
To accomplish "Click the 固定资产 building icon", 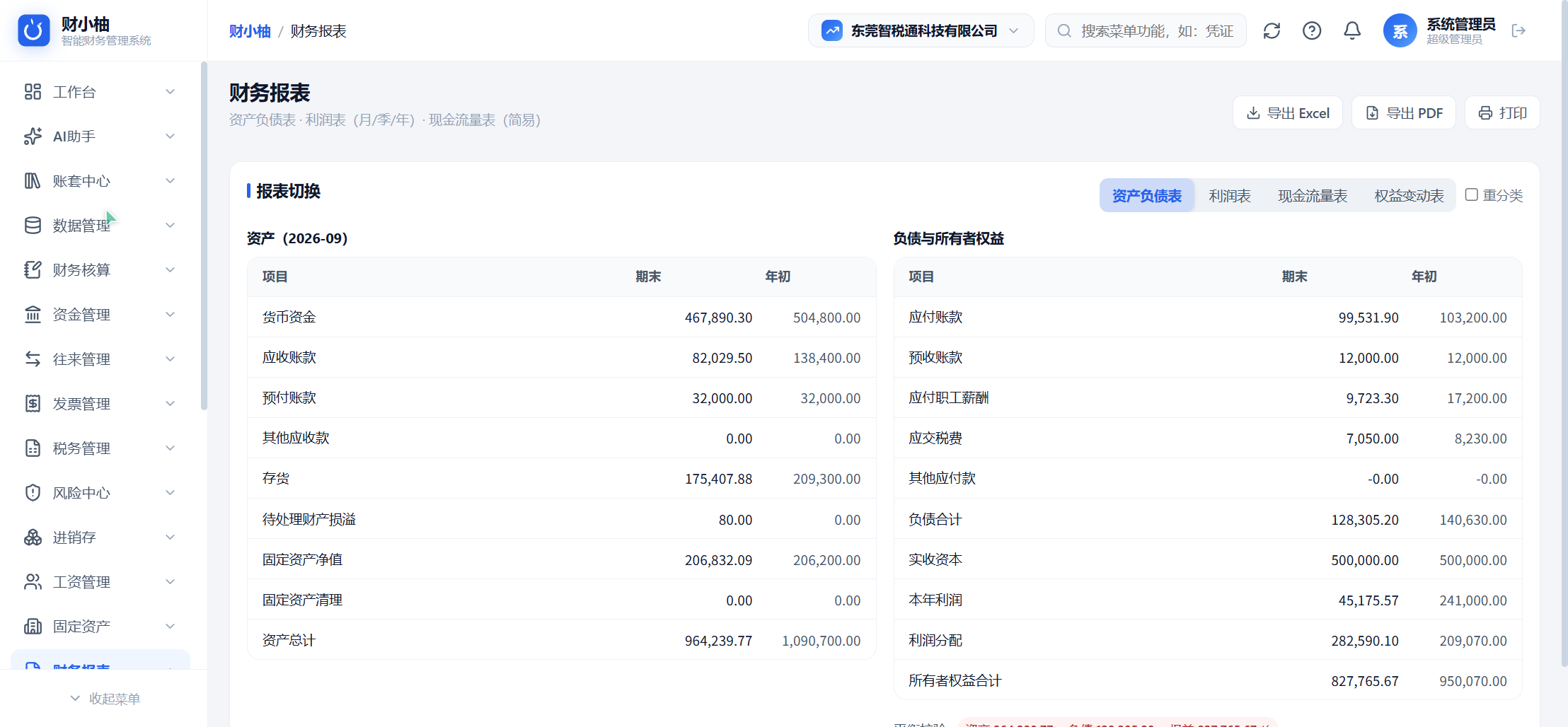I will 33,627.
